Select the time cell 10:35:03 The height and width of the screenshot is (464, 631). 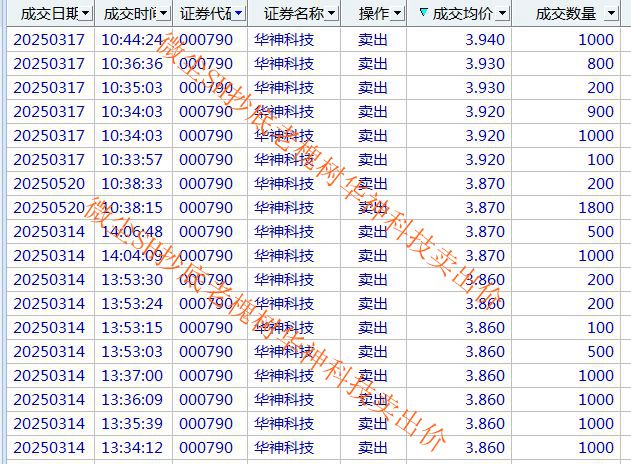[x=132, y=88]
